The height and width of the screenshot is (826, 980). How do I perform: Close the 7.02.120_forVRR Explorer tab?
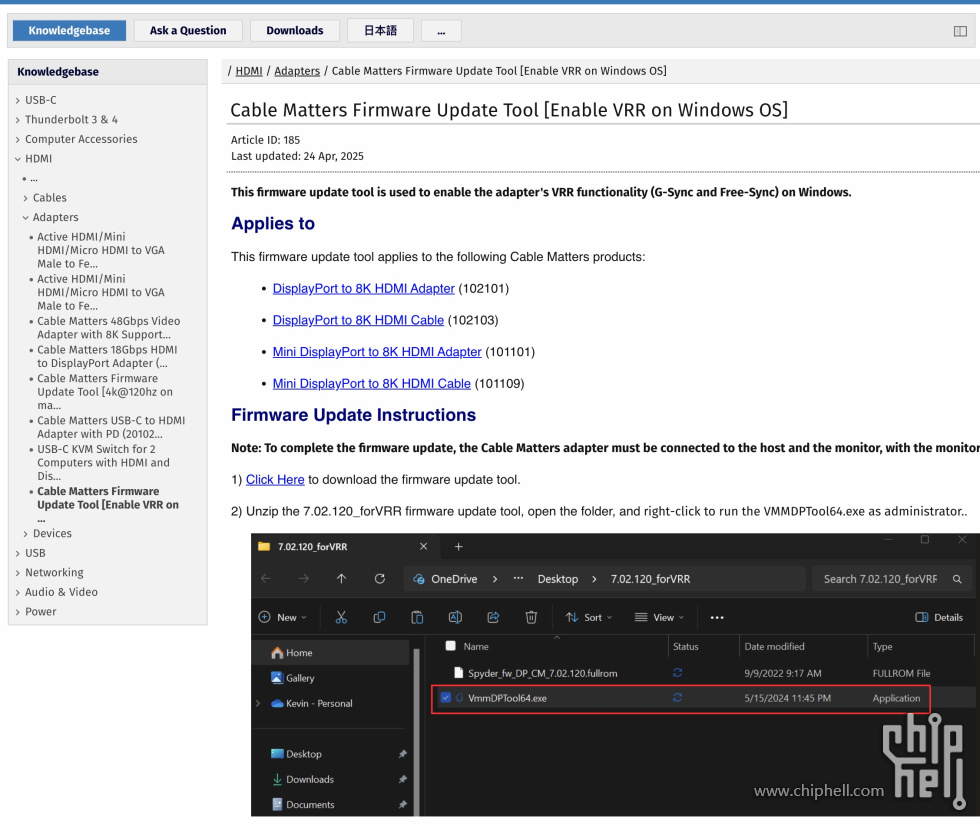point(423,547)
